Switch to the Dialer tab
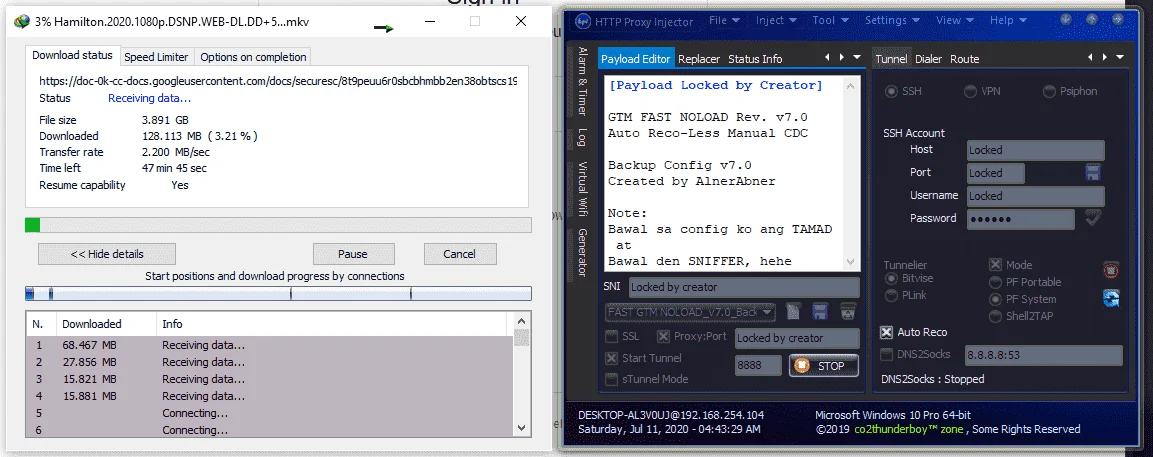The height and width of the screenshot is (457, 1153). tap(928, 59)
